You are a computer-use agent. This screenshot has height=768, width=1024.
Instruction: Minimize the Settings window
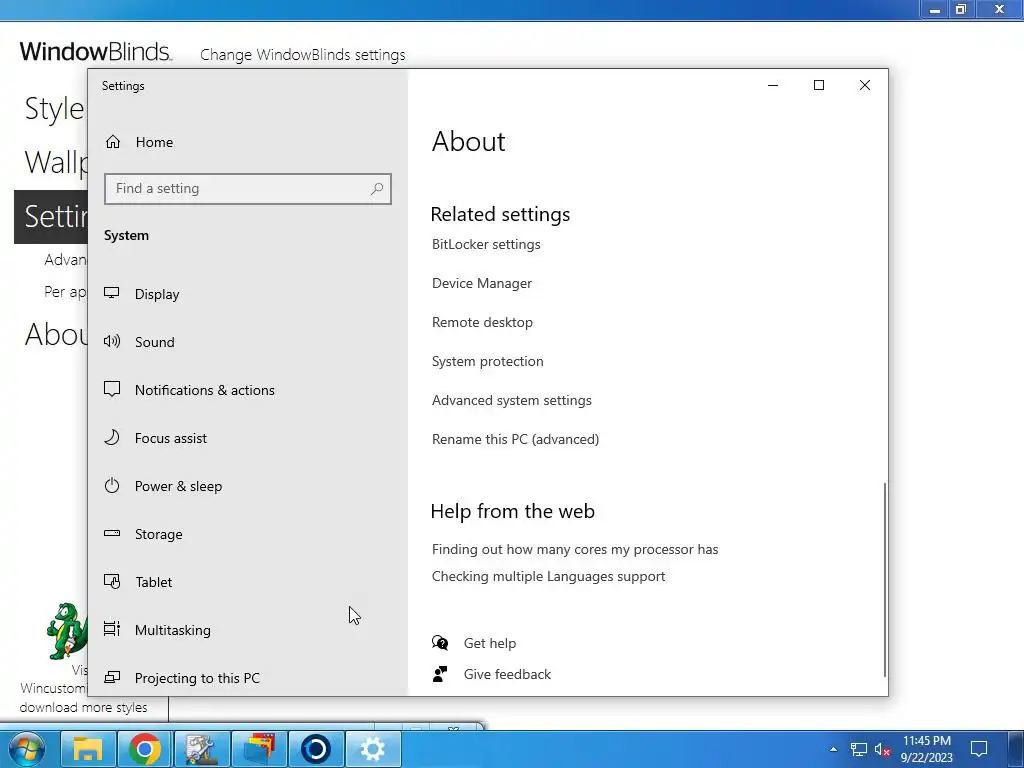point(773,86)
